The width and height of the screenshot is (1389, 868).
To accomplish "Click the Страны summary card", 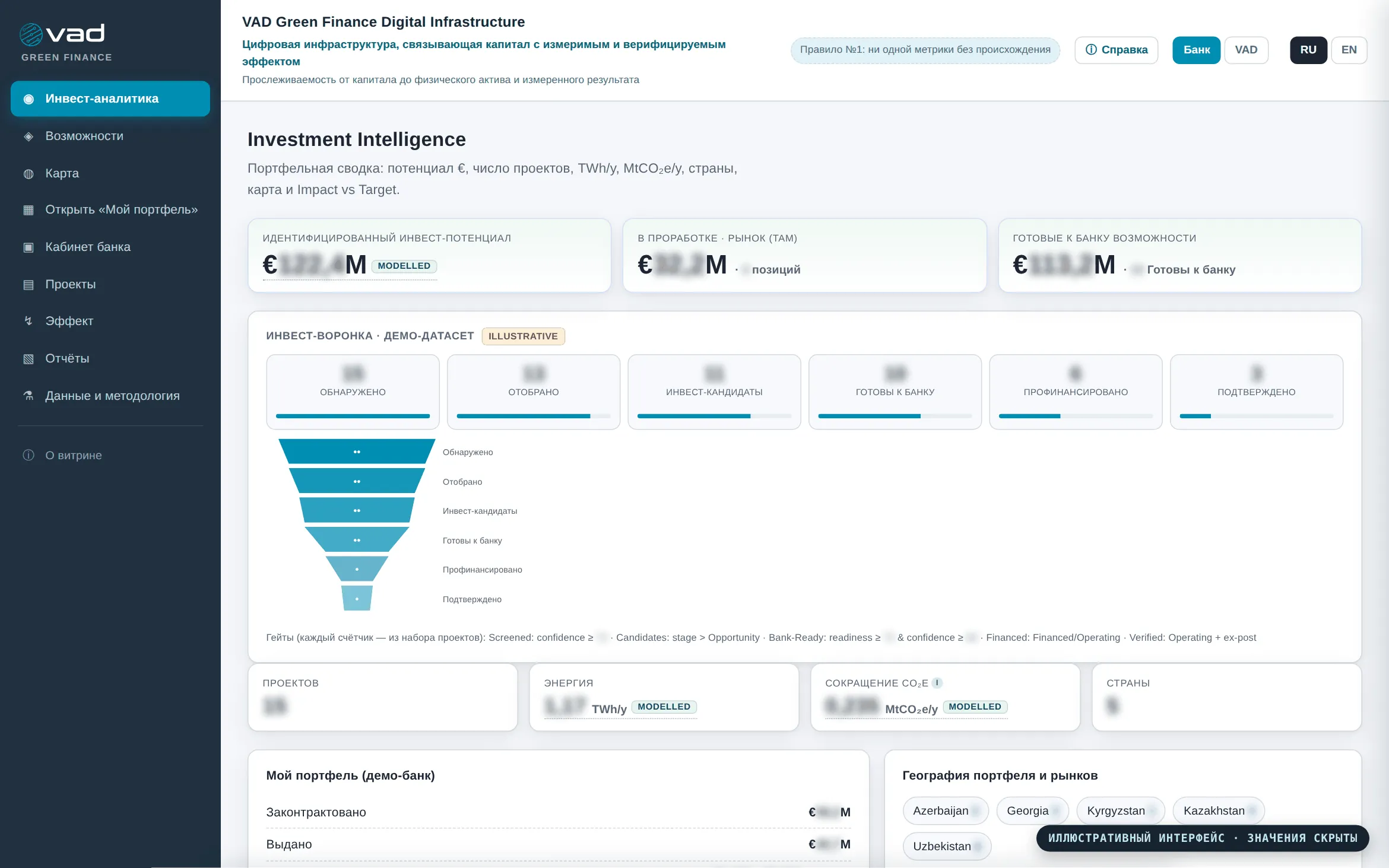I will click(1226, 697).
